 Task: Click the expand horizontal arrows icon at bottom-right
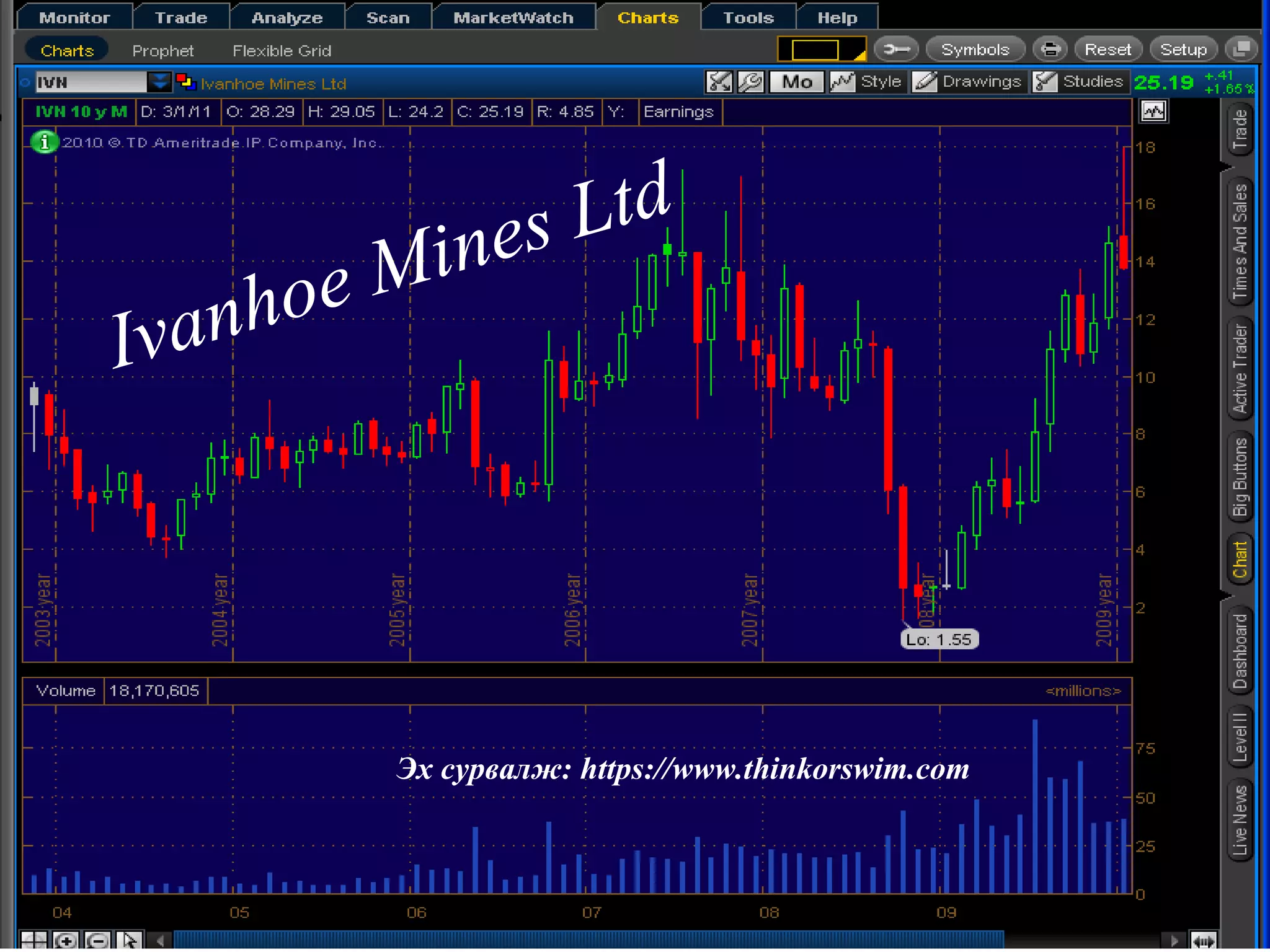tap(1203, 941)
